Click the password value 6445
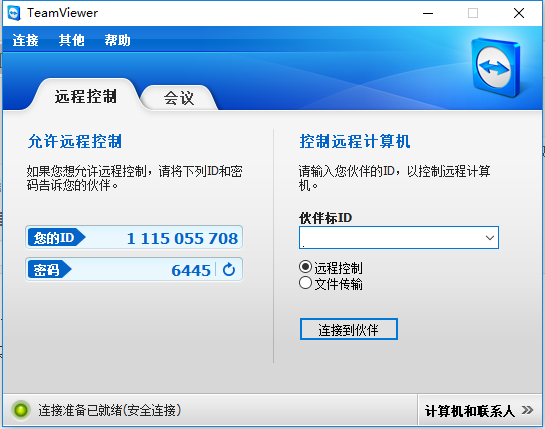545x429 pixels. click(x=191, y=270)
